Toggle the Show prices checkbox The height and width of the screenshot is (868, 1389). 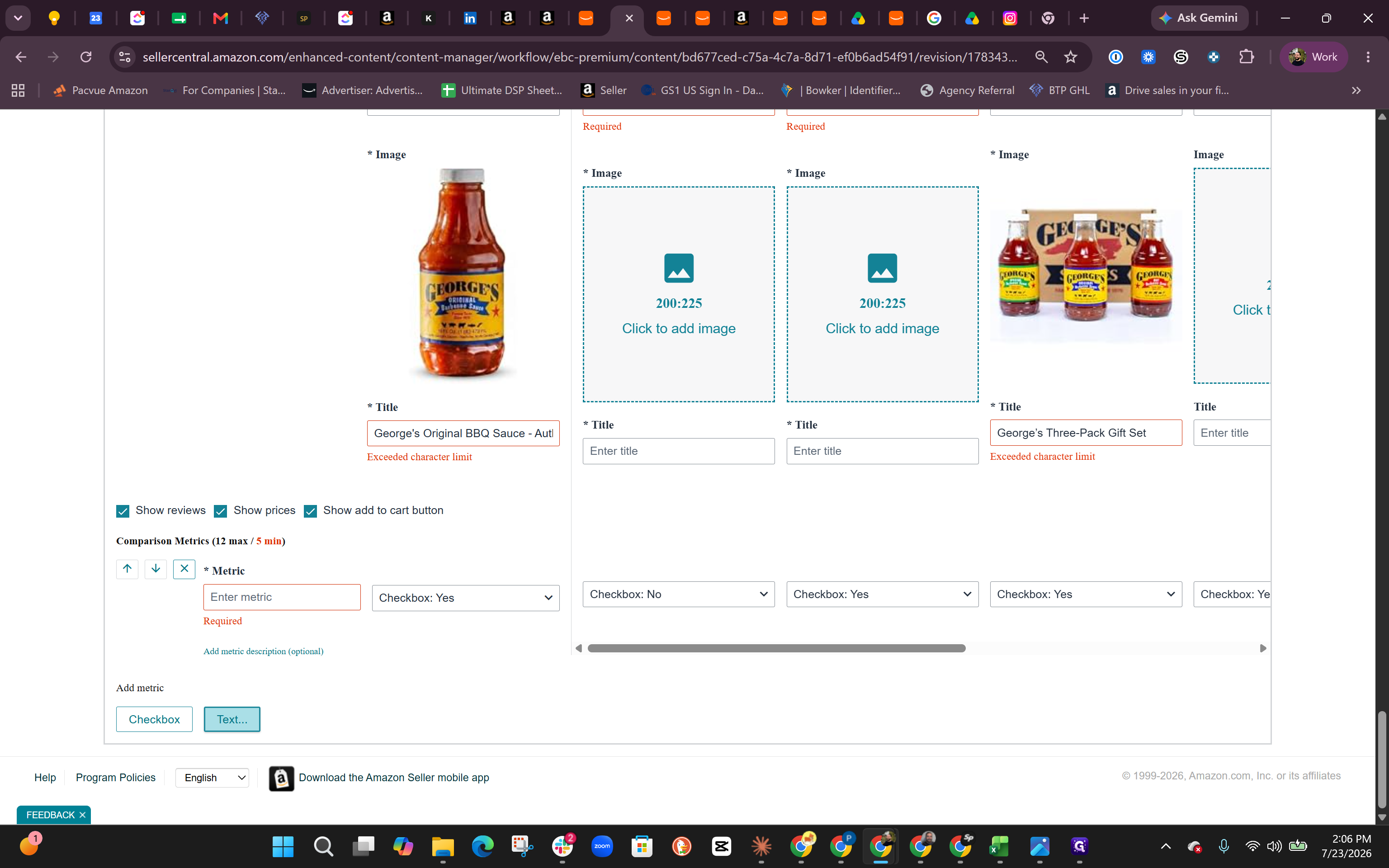coord(220,511)
